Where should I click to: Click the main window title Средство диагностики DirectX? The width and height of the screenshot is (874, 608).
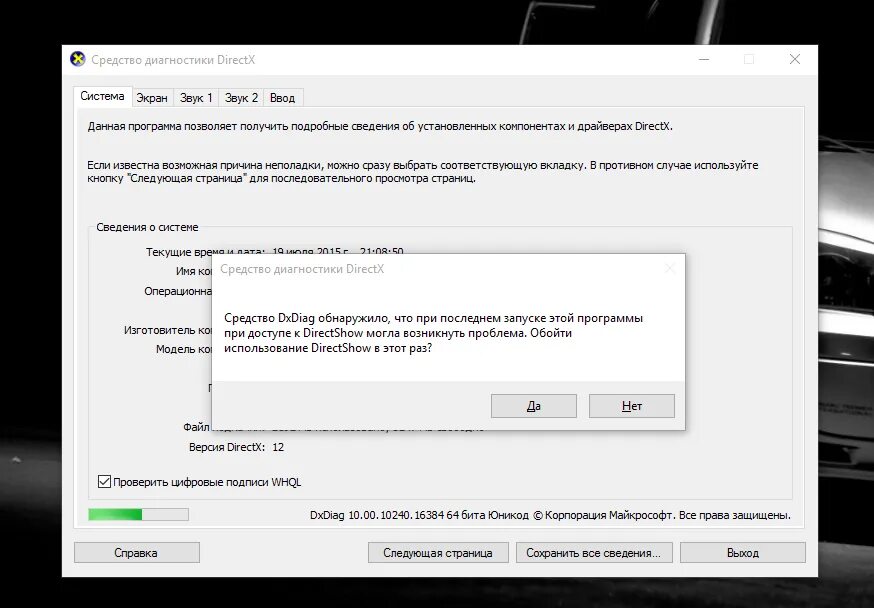click(x=173, y=60)
